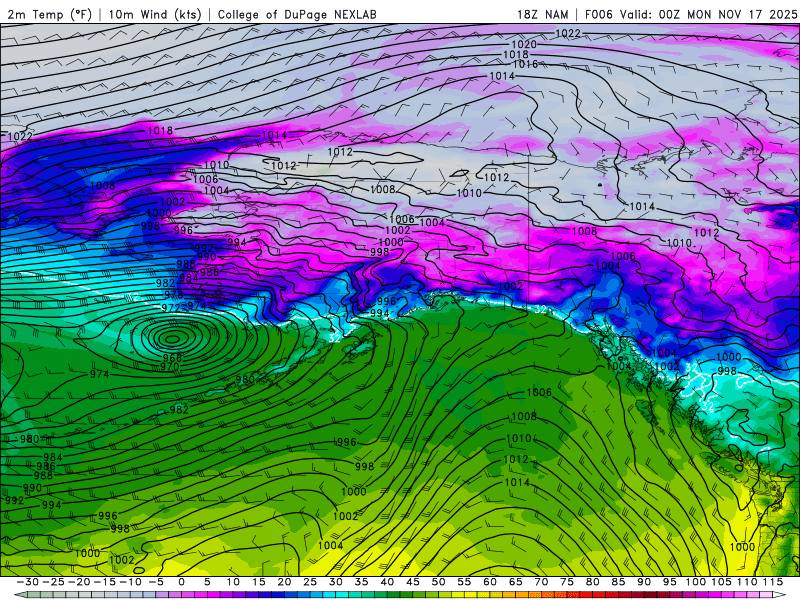Select −30 on the temperature color scale
Viewport: 800px width, 600px height.
pyautogui.click(x=28, y=582)
